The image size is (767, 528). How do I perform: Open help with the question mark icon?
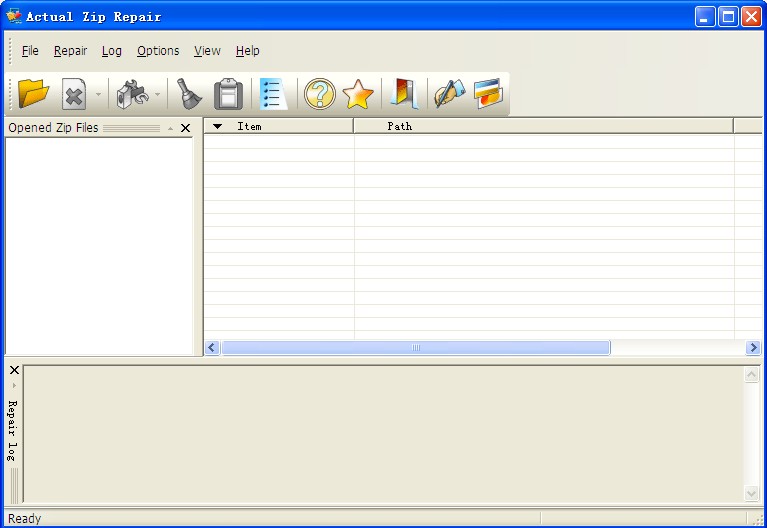click(x=319, y=94)
